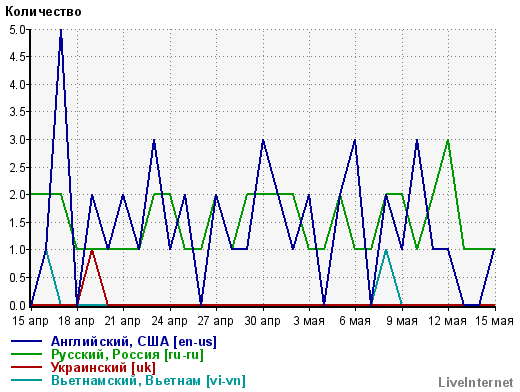The width and height of the screenshot is (520, 392).
Task: Click the red line peak near 18 апр
Action: click(x=92, y=250)
